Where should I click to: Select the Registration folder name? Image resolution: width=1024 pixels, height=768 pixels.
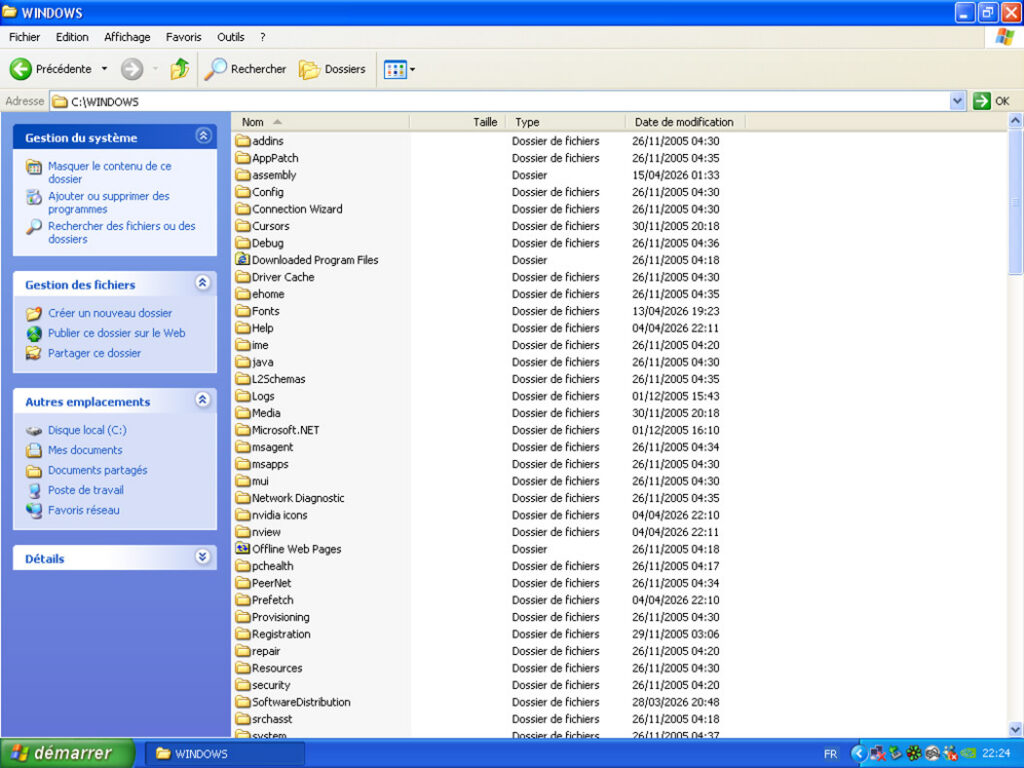click(x=281, y=634)
